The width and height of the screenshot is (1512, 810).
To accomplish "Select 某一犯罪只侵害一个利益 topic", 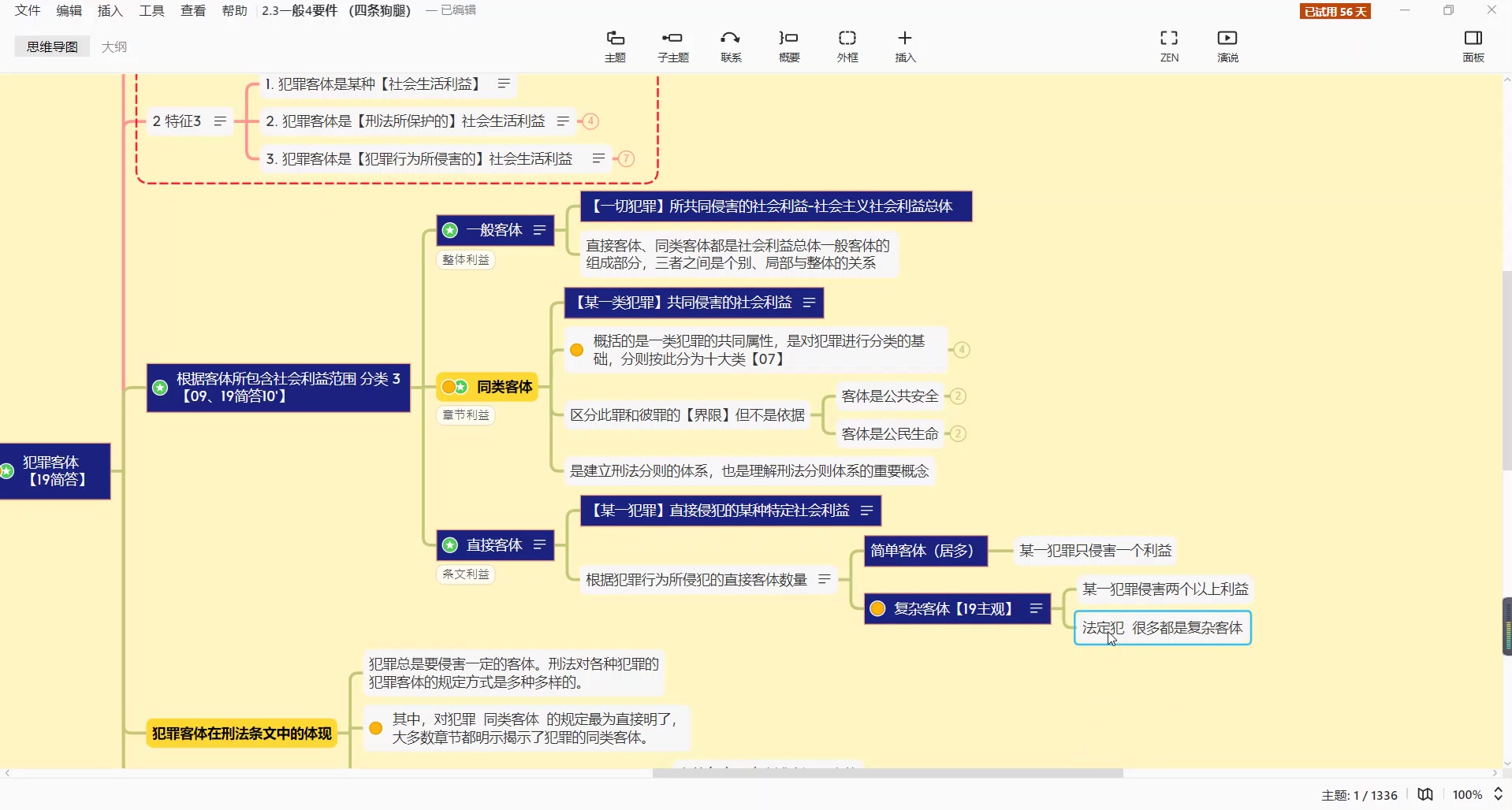I will click(1095, 551).
